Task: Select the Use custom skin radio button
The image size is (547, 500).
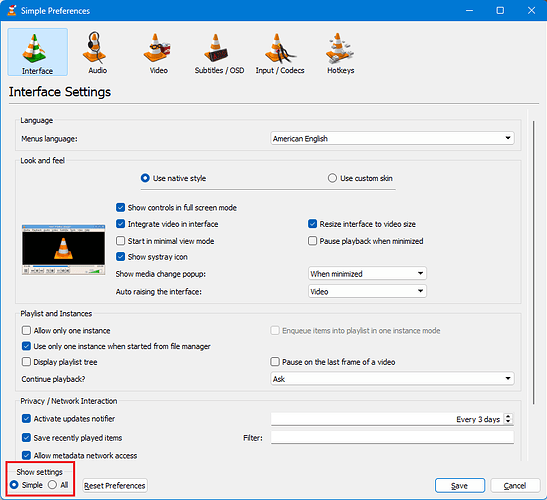Action: pyautogui.click(x=332, y=178)
